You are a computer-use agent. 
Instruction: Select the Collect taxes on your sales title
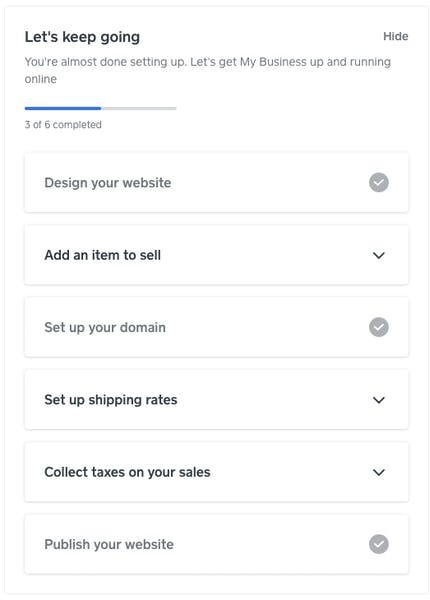(x=127, y=472)
